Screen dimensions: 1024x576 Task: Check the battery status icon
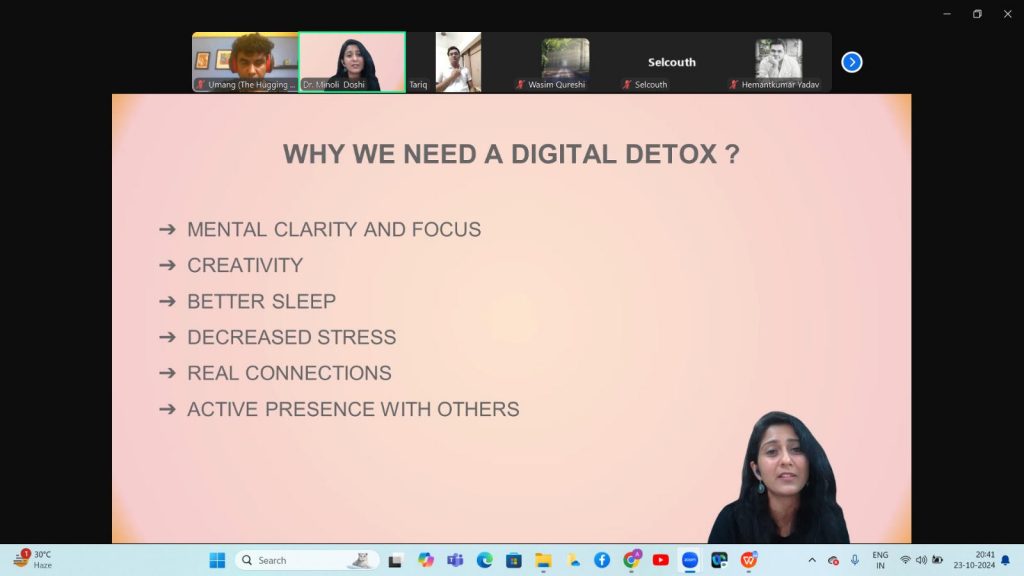937,560
